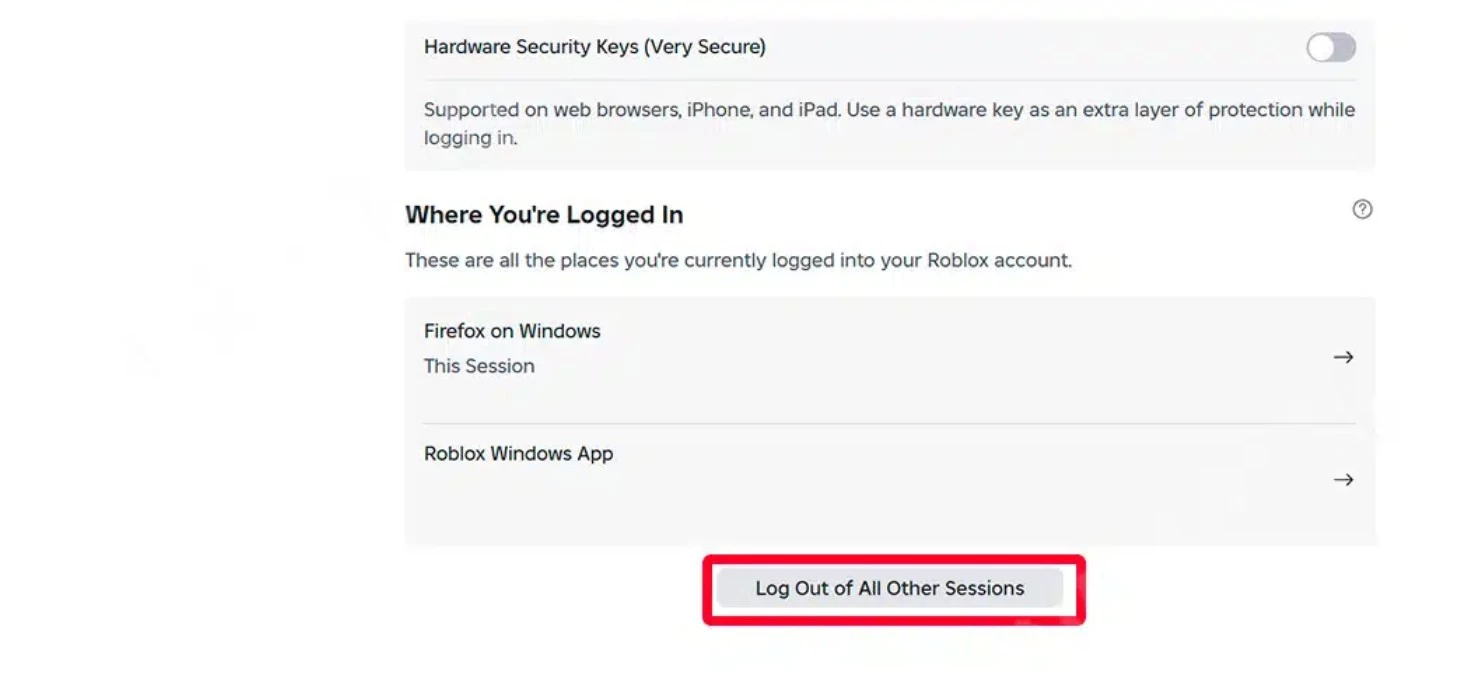The width and height of the screenshot is (1467, 688).
Task: Click the "logging in." text
Action: 470,138
